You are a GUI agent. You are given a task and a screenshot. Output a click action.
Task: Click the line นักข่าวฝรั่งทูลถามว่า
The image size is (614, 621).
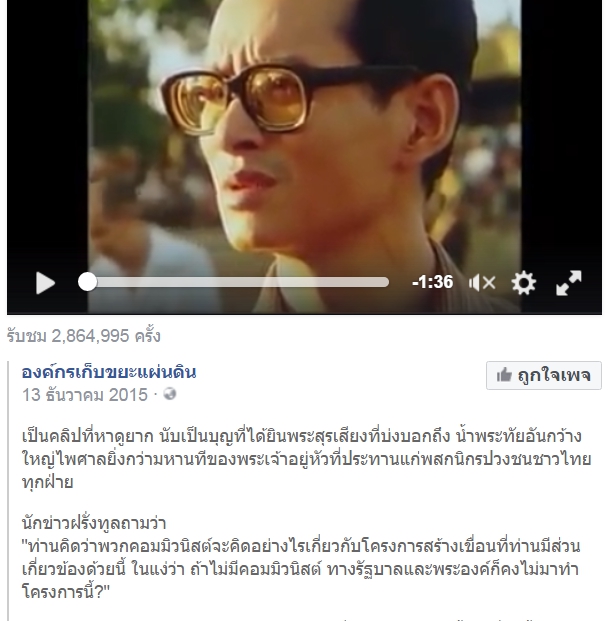tap(94, 523)
